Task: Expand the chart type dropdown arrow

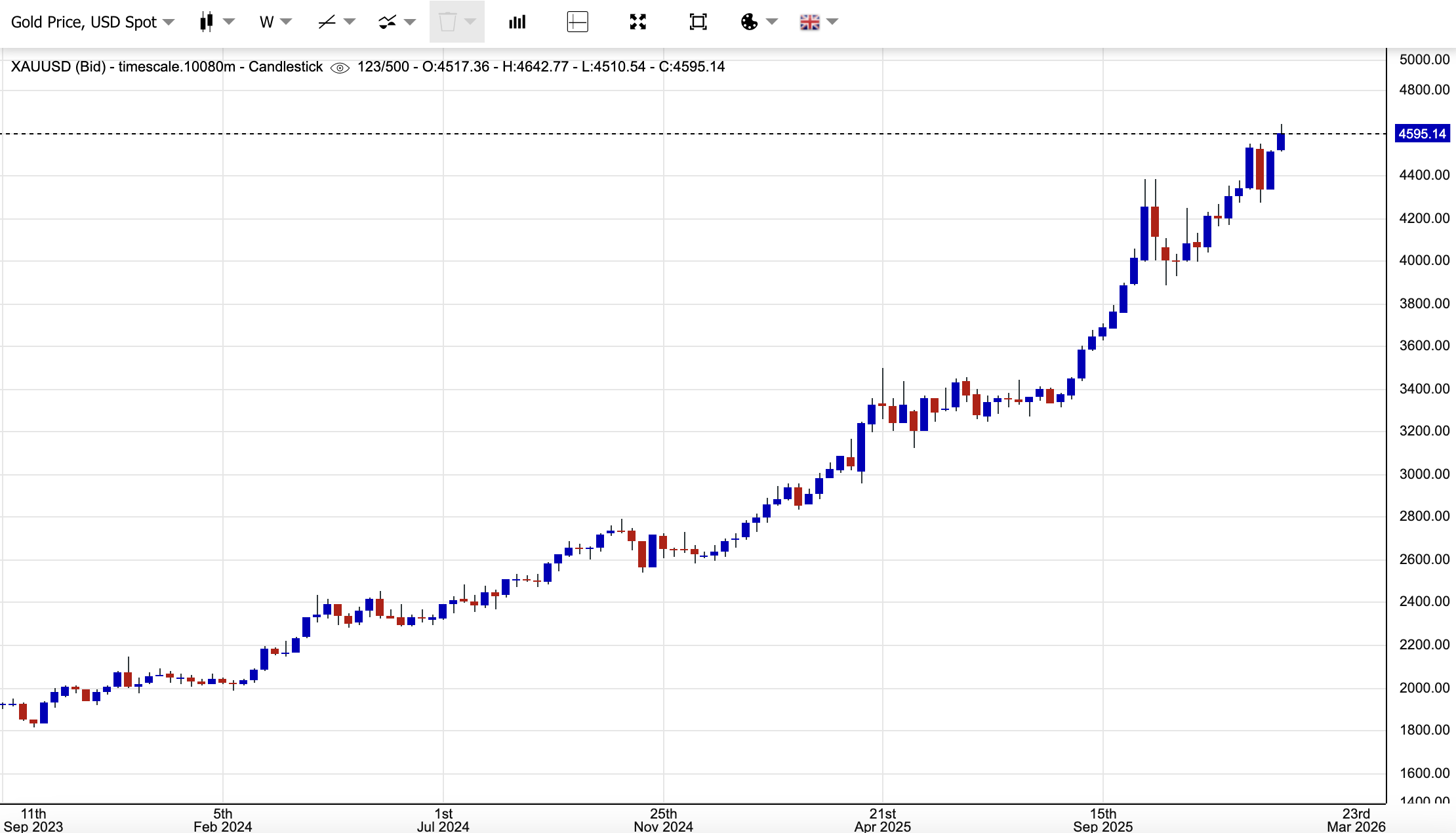Action: pos(228,22)
